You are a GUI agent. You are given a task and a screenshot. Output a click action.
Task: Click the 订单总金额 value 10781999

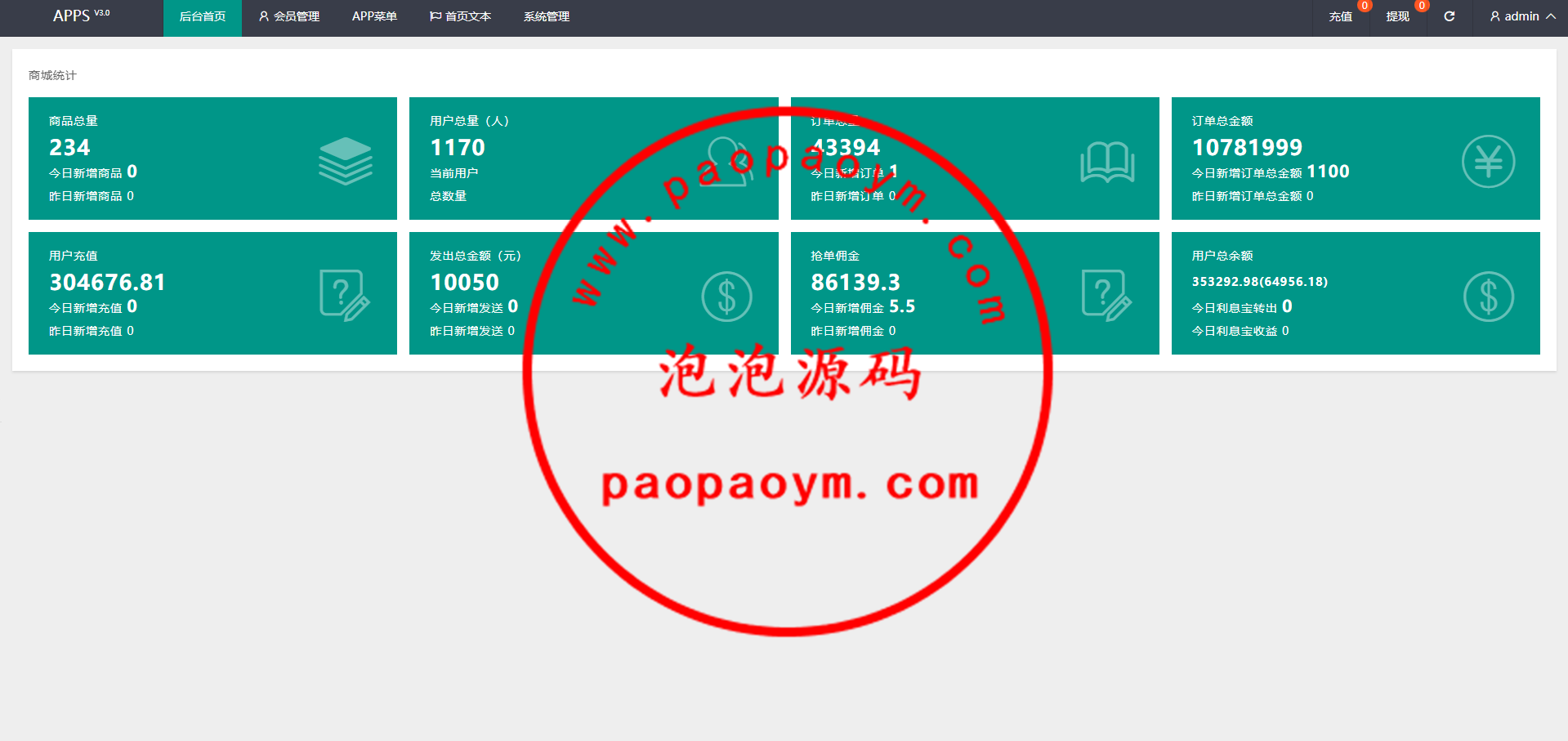(1247, 147)
